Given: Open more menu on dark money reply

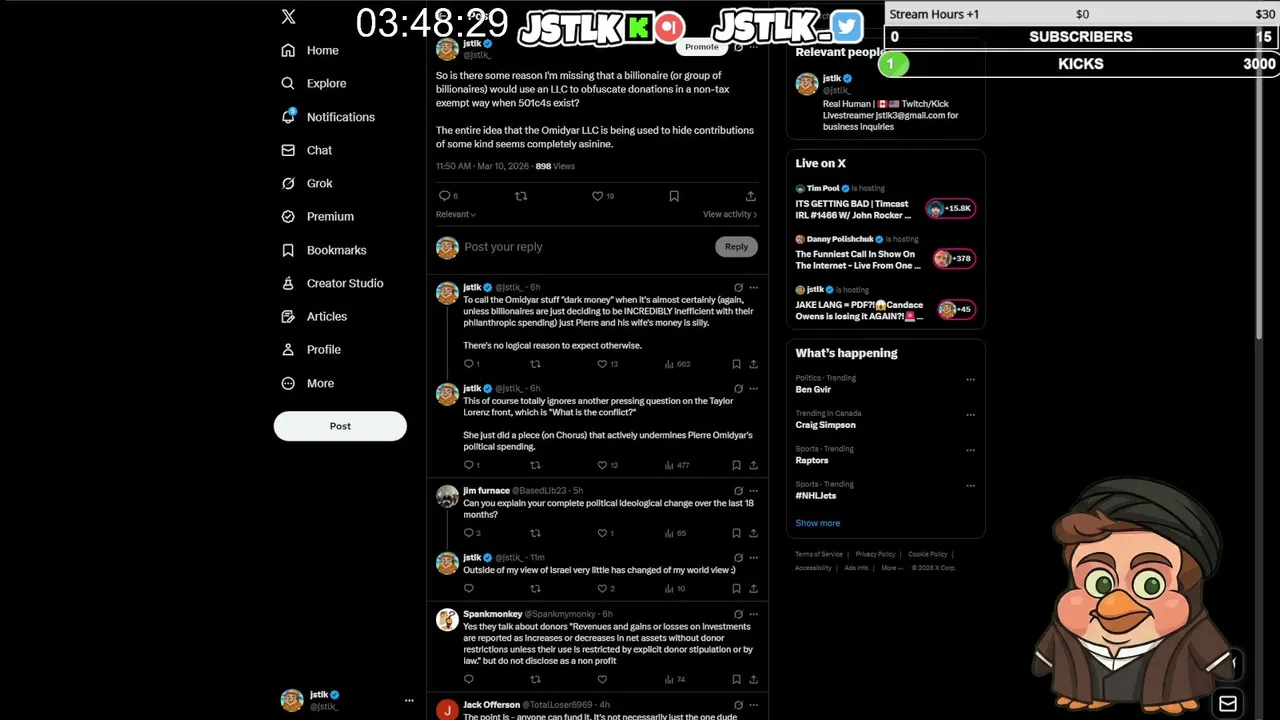Looking at the screenshot, I should (x=753, y=288).
